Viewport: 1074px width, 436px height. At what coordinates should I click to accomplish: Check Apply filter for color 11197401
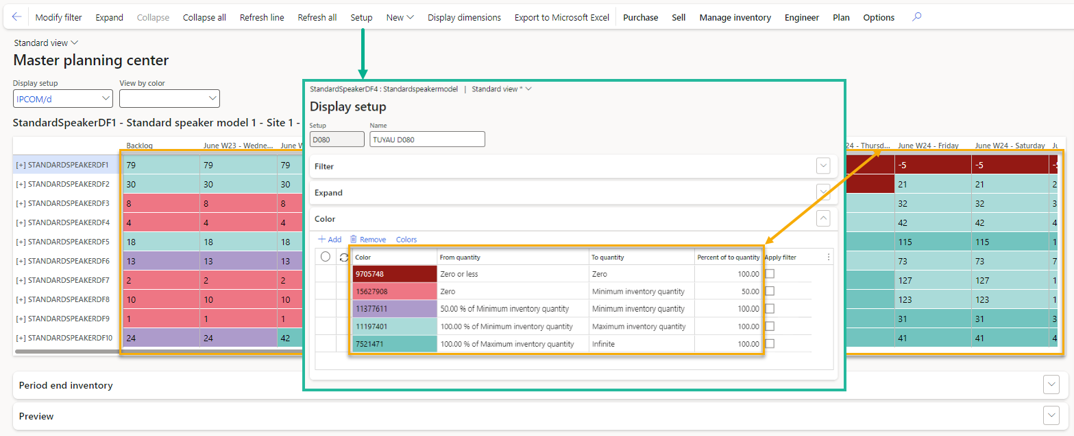coord(770,326)
